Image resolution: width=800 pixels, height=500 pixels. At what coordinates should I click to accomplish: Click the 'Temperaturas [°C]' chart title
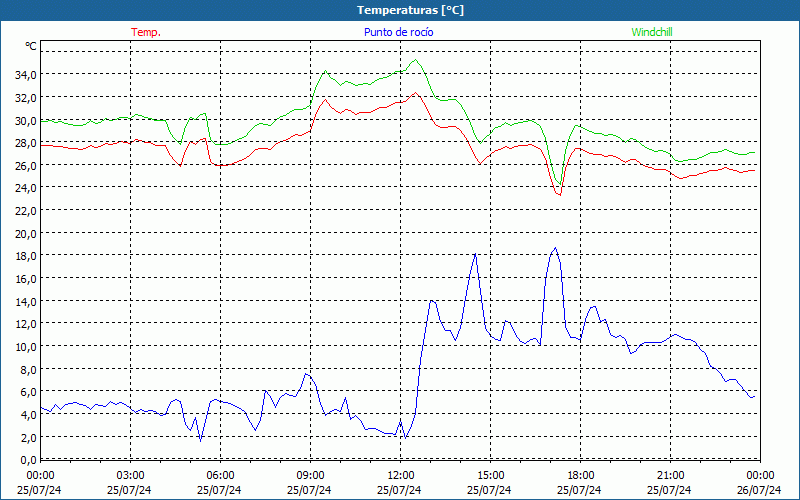pyautogui.click(x=410, y=10)
